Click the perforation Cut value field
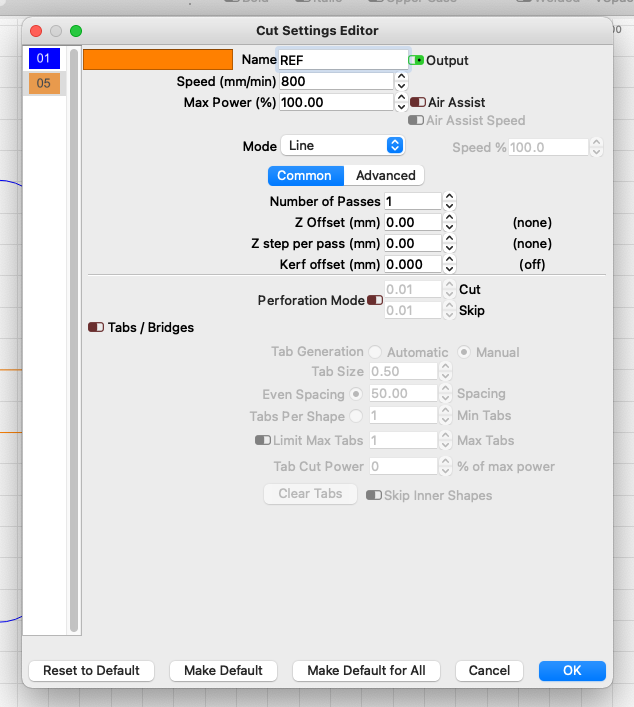Image resolution: width=634 pixels, height=707 pixels. [413, 289]
